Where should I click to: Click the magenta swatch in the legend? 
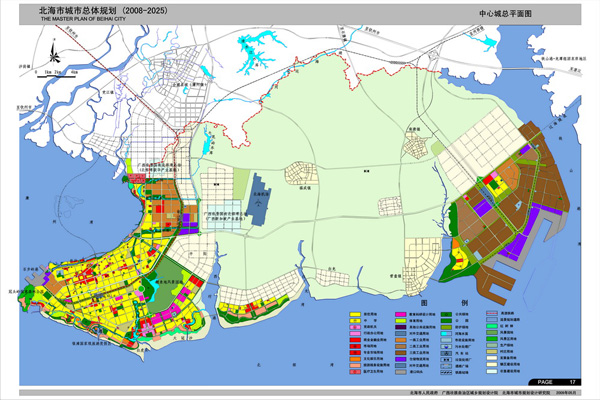[x=401, y=314]
